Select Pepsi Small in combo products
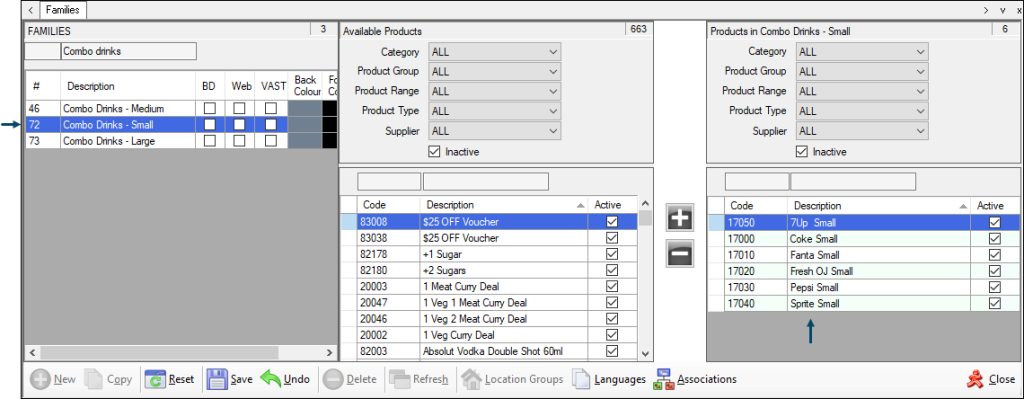Screen dimensions: 1024x399 (864, 287)
